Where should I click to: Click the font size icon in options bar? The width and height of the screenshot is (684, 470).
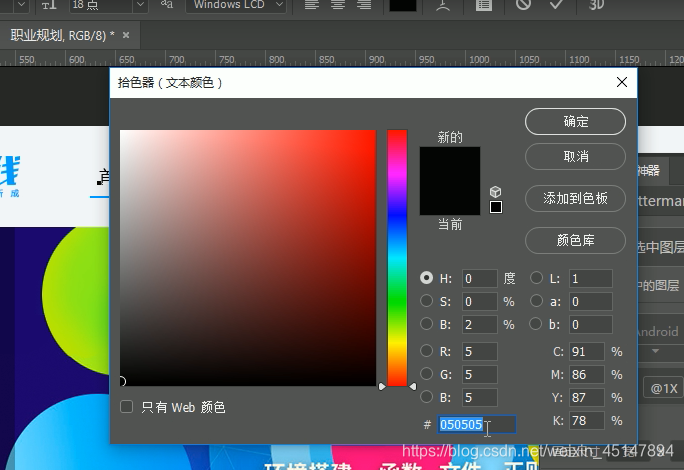point(49,5)
